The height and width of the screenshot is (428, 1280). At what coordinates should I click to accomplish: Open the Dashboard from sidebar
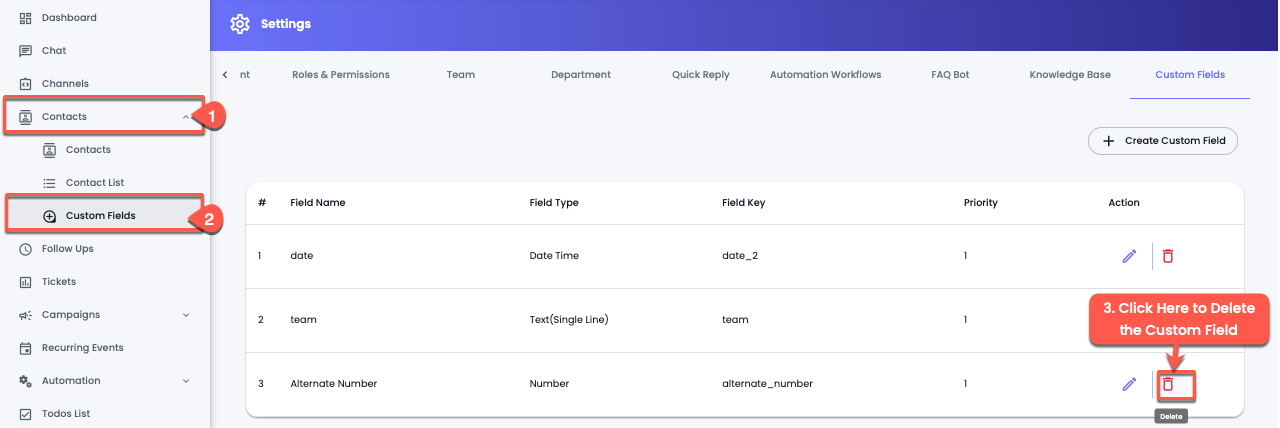point(68,18)
